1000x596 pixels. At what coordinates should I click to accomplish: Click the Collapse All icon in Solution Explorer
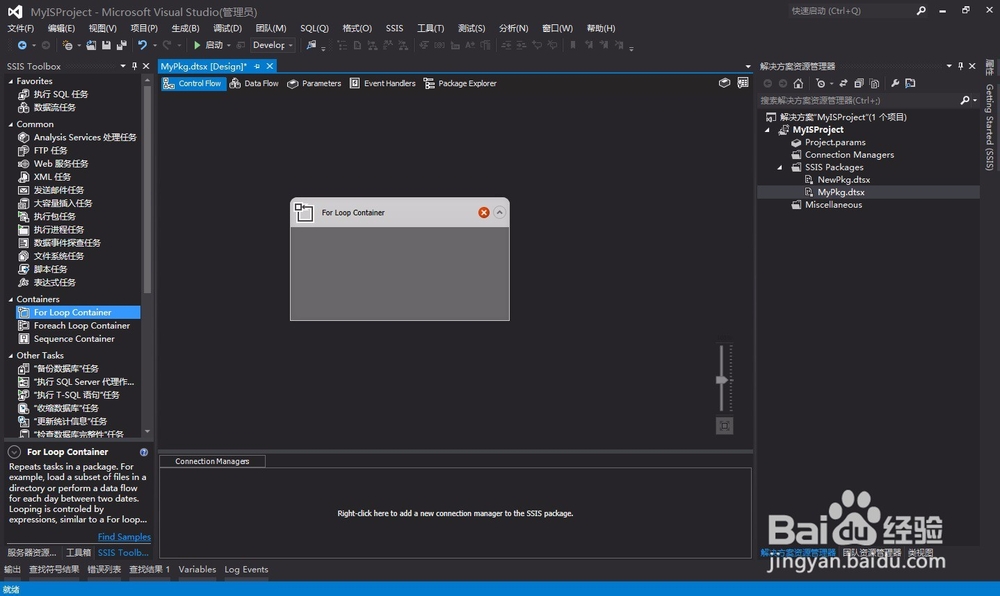point(859,84)
